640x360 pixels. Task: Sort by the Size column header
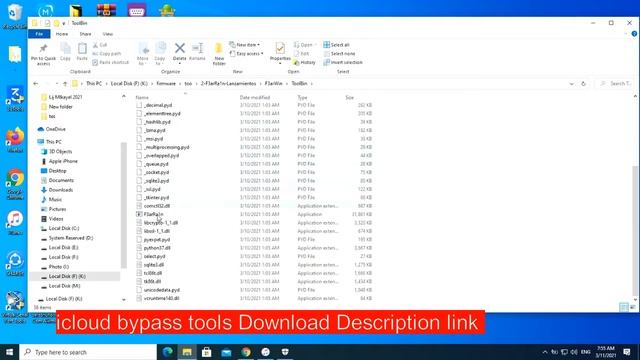349,98
